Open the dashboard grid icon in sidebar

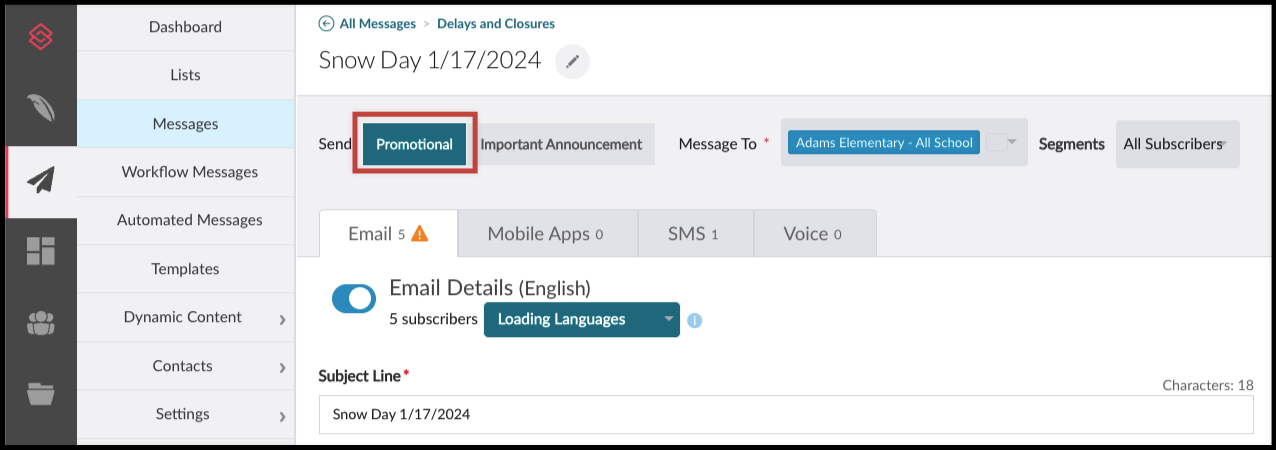(41, 251)
